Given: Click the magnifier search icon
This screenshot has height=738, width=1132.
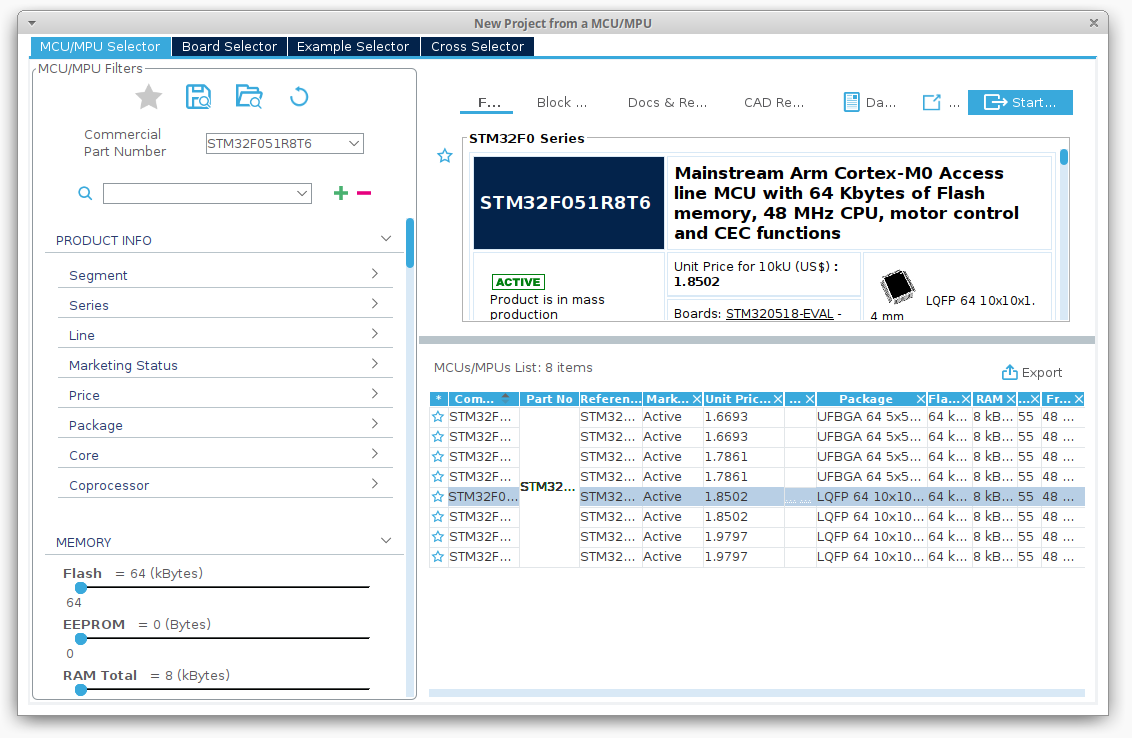Looking at the screenshot, I should point(85,194).
